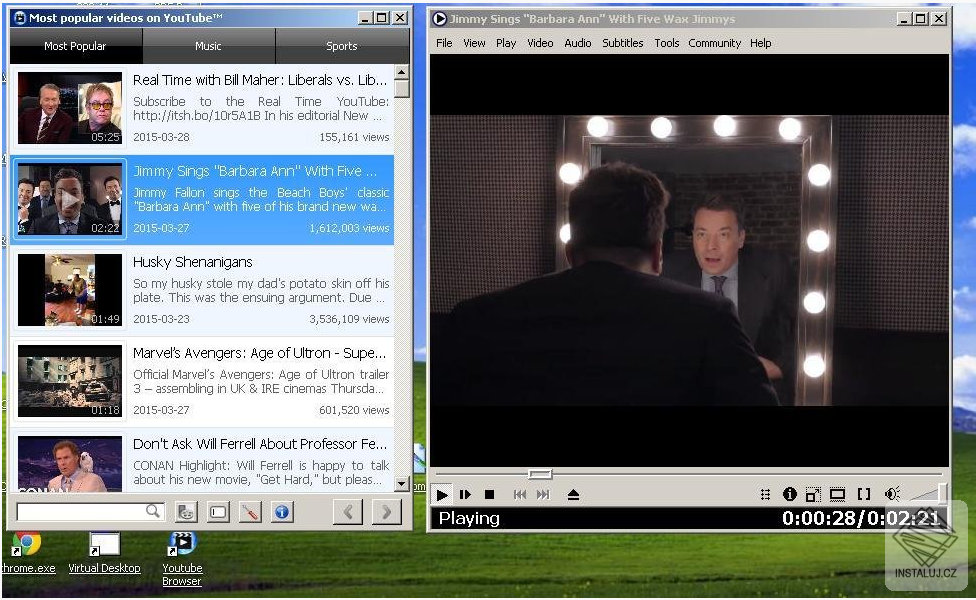Mute audio with speaker icon
The height and width of the screenshot is (600, 976).
[x=891, y=494]
